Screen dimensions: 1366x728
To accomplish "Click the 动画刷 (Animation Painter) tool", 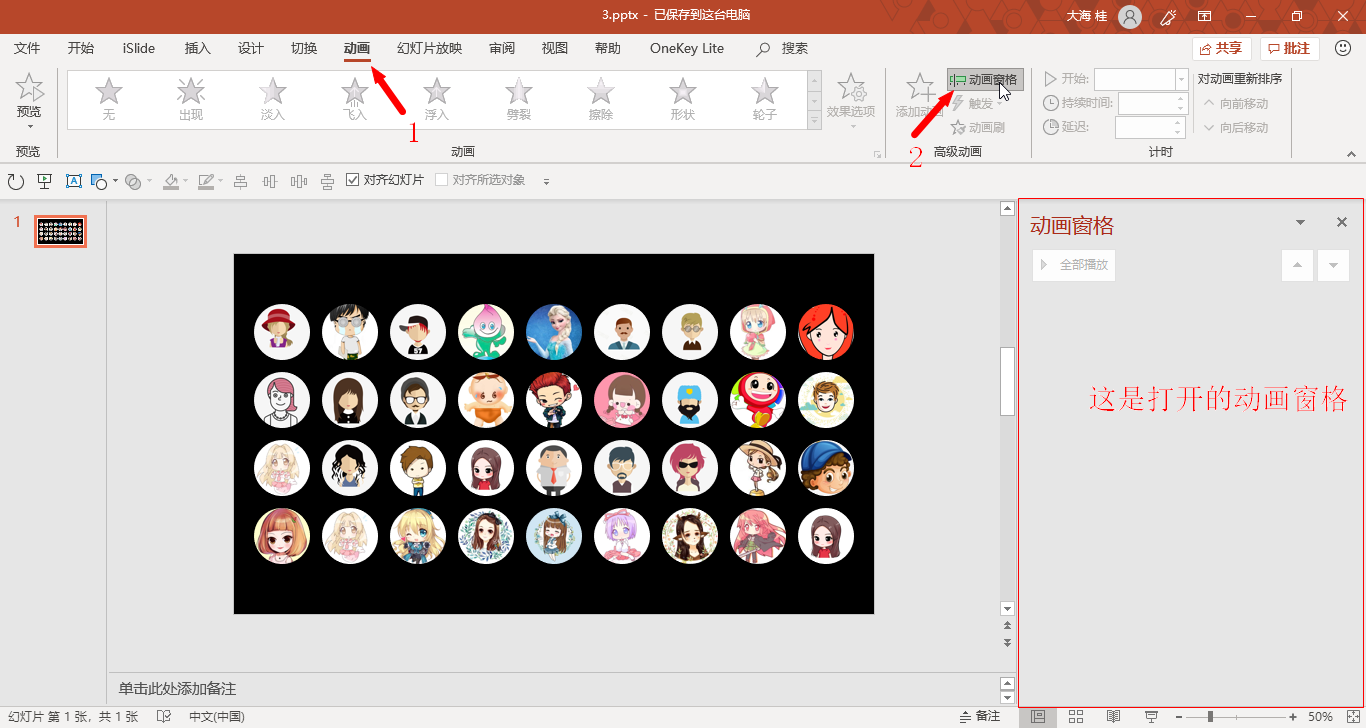I will (977, 127).
